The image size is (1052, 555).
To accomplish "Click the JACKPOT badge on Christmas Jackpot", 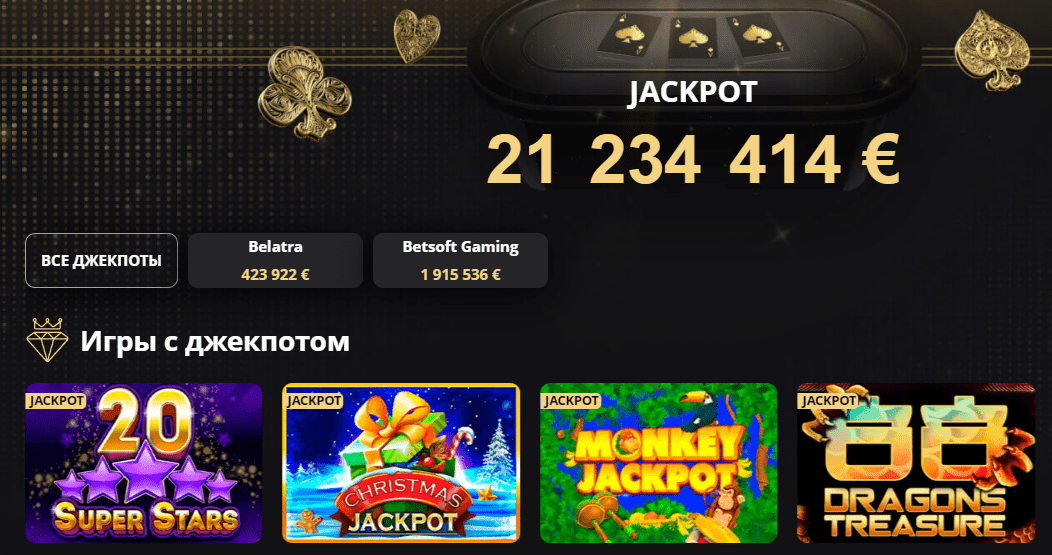I will [x=314, y=401].
